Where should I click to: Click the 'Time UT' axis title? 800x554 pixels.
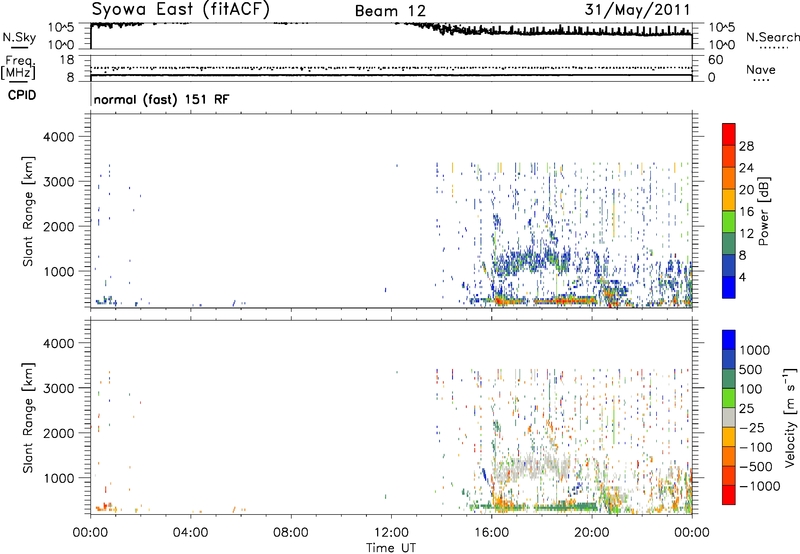point(391,548)
